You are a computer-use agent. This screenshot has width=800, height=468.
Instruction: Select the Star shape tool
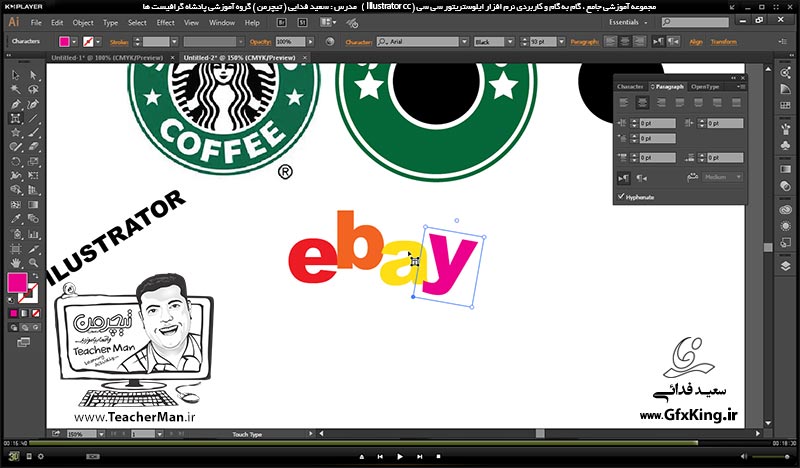16,133
